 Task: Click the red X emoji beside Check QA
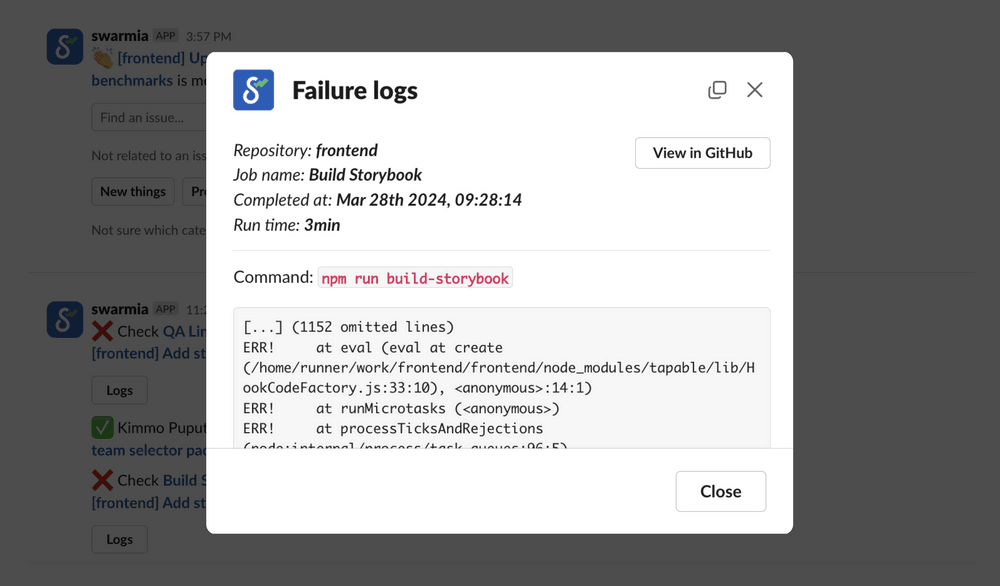[x=102, y=331]
